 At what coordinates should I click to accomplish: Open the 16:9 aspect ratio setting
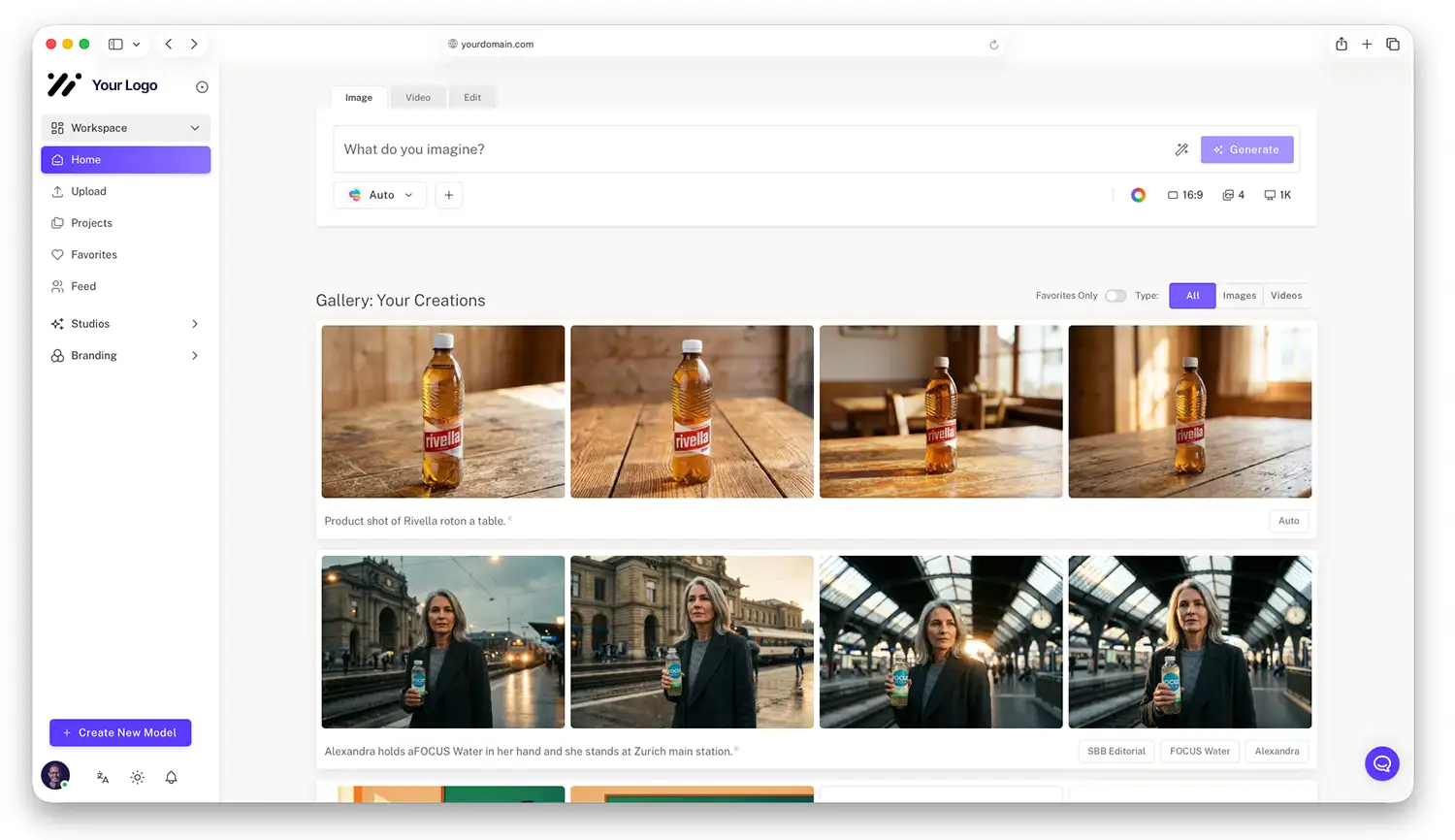[1184, 195]
